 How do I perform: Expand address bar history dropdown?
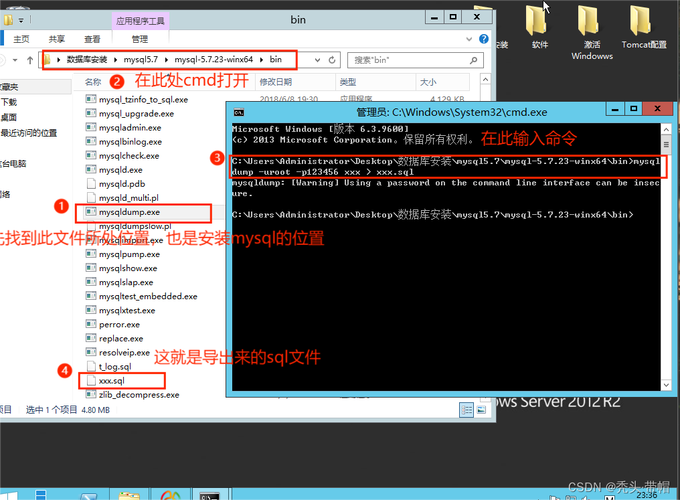(317, 60)
